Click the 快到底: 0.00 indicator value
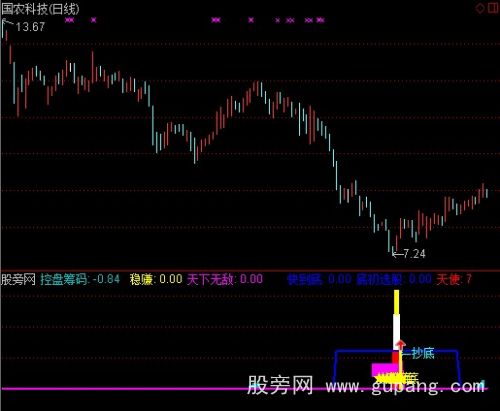Viewport: 500px width, 411px height. [x=319, y=279]
